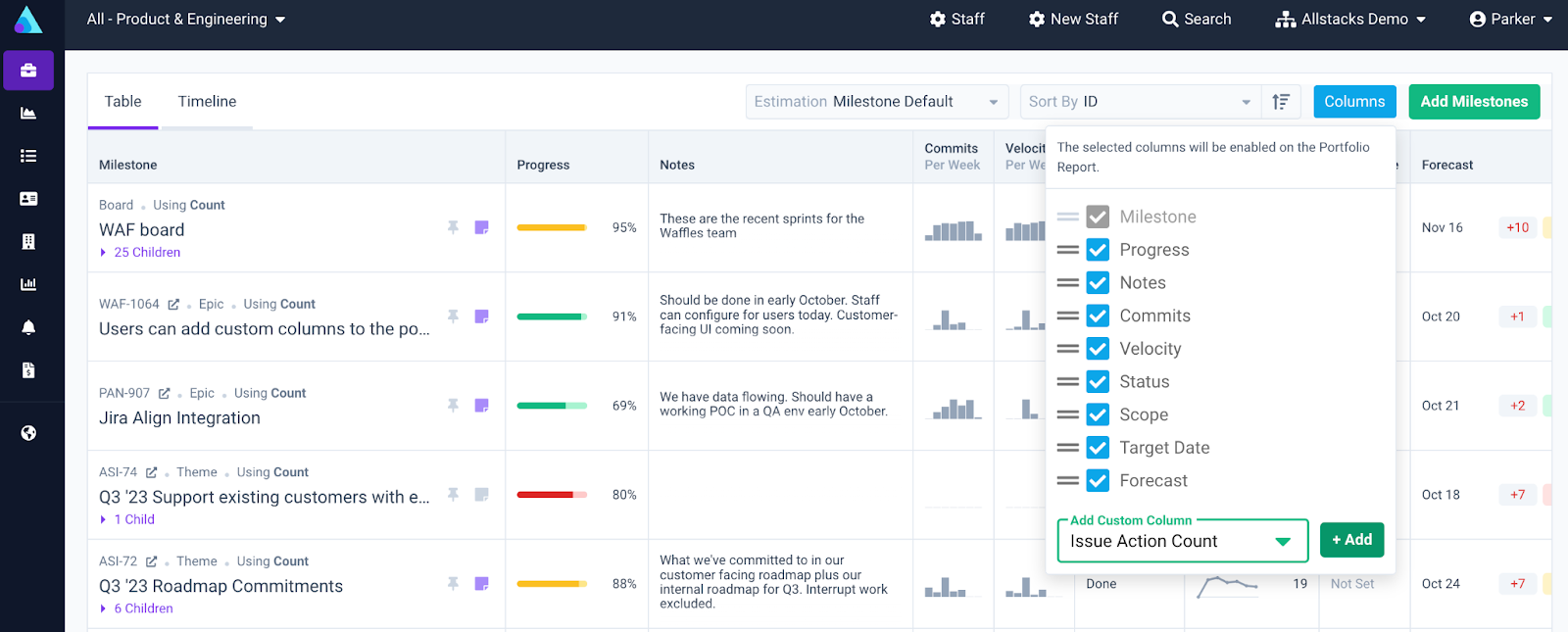The width and height of the screenshot is (1568, 632).
Task: Switch to the Timeline tab
Action: [x=207, y=102]
